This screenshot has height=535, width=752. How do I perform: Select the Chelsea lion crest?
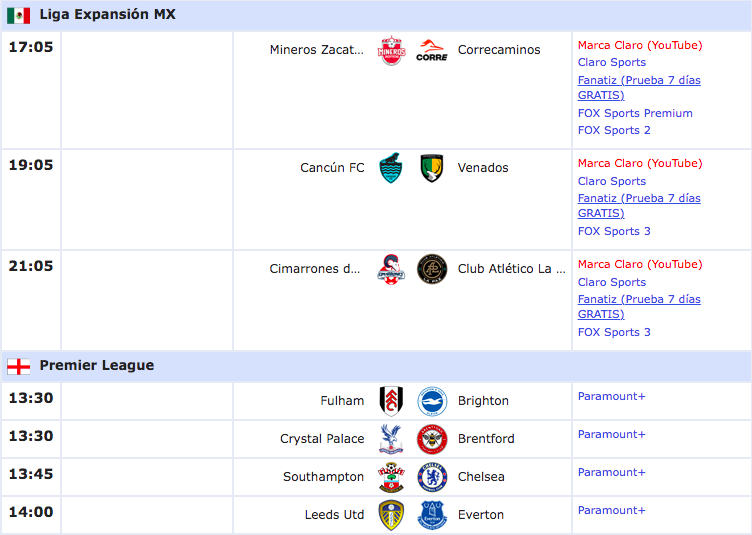432,477
